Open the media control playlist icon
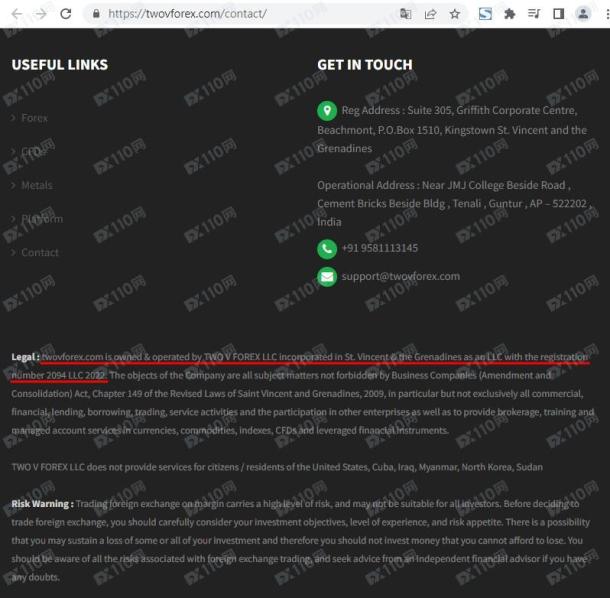Viewport: 610px width, 598px height. point(534,14)
